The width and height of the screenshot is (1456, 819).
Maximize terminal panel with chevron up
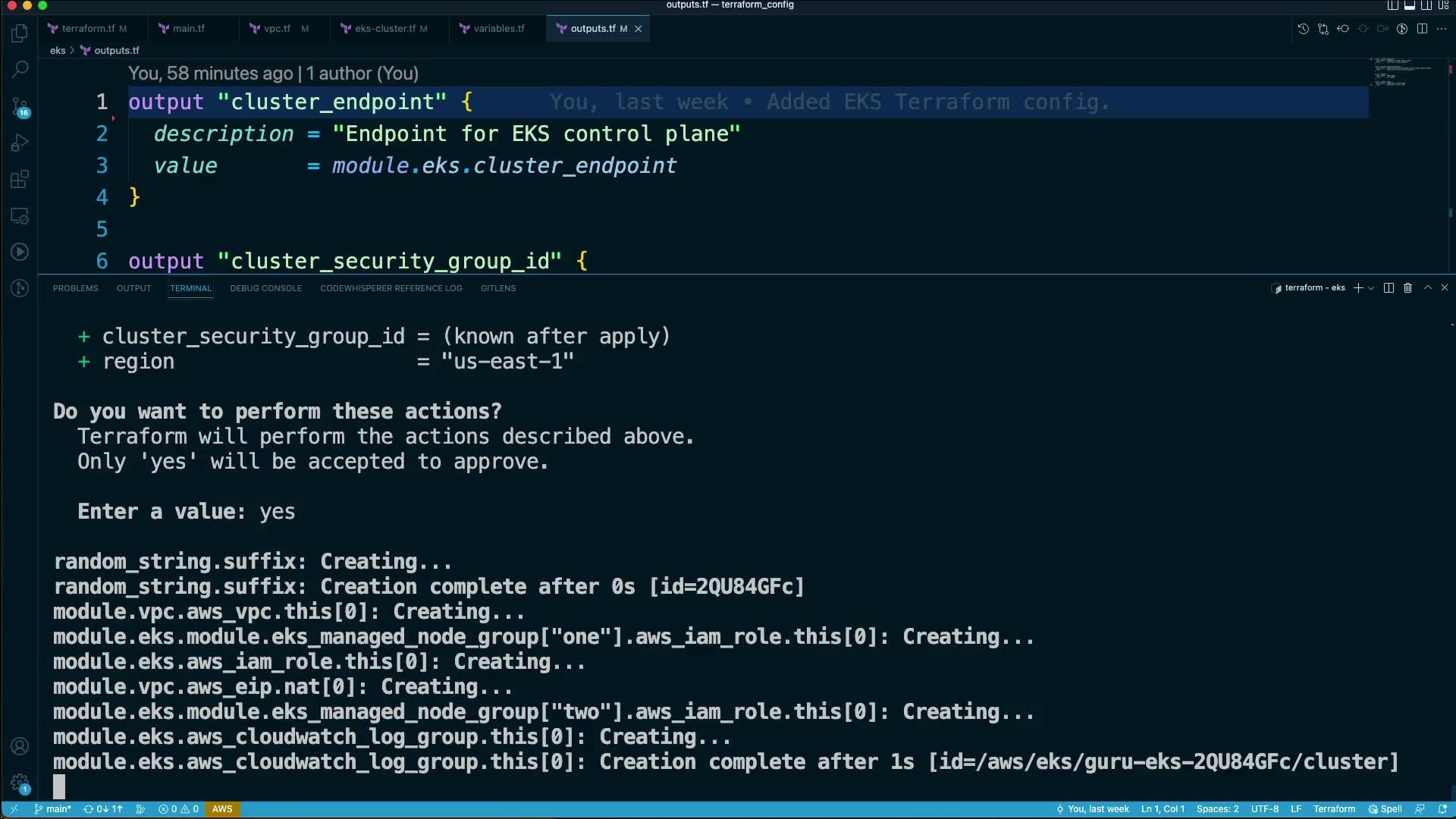point(1427,288)
